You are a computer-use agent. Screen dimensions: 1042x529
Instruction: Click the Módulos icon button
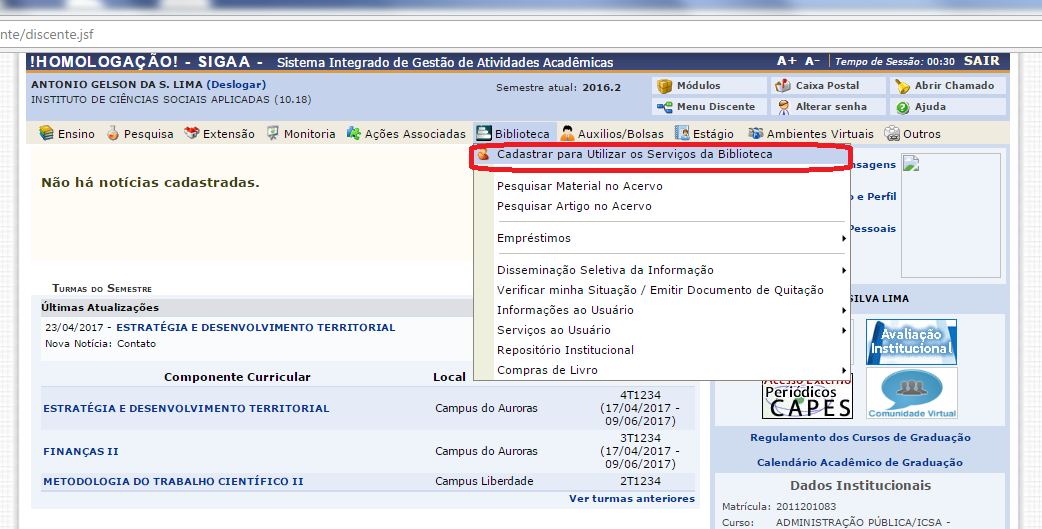(689, 86)
